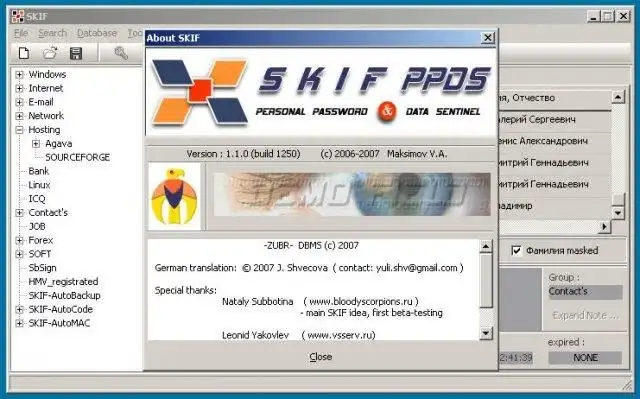Select the Hosting tree label

click(44, 130)
